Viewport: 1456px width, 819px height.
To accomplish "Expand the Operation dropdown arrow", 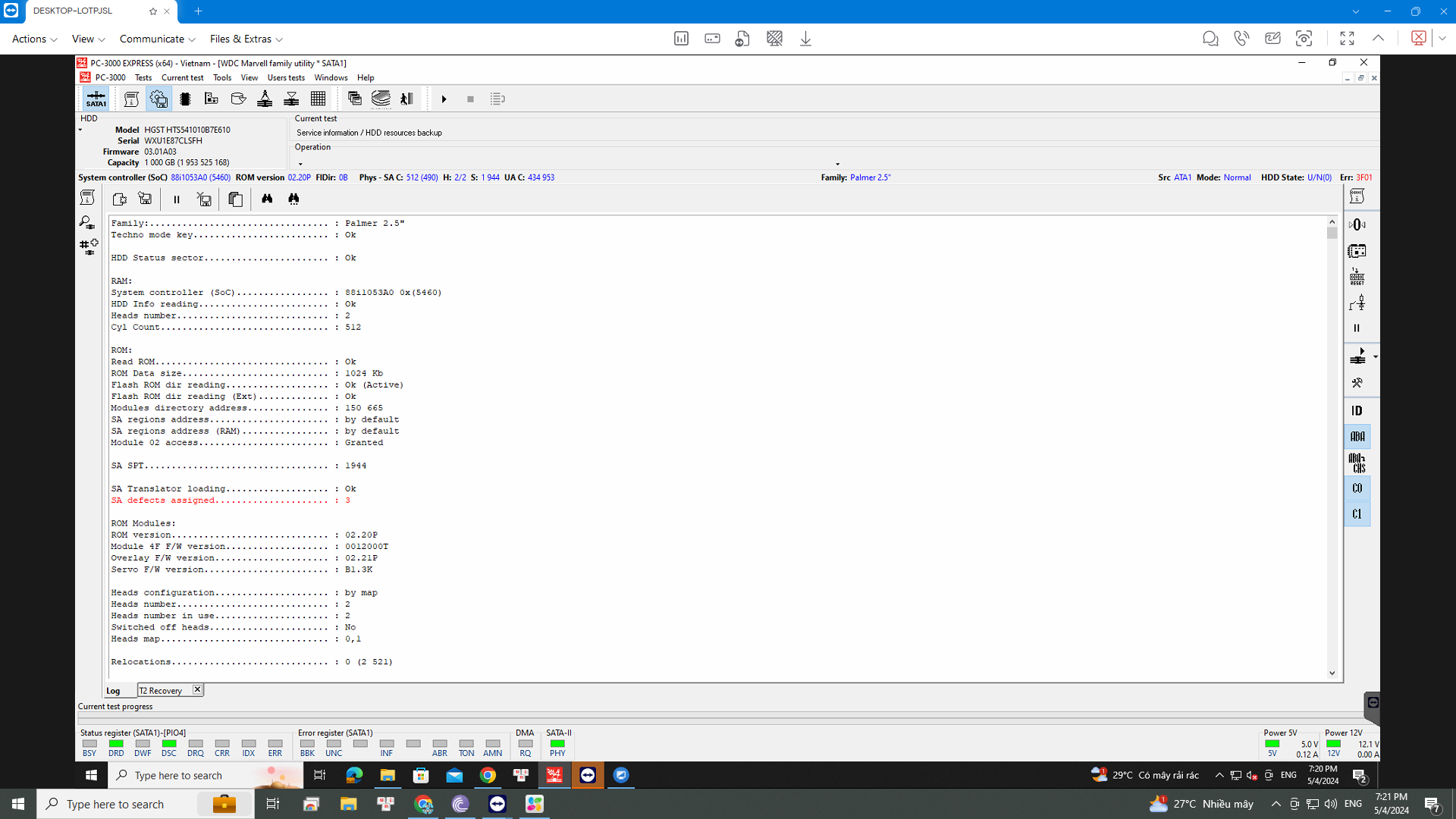I will coord(837,164).
